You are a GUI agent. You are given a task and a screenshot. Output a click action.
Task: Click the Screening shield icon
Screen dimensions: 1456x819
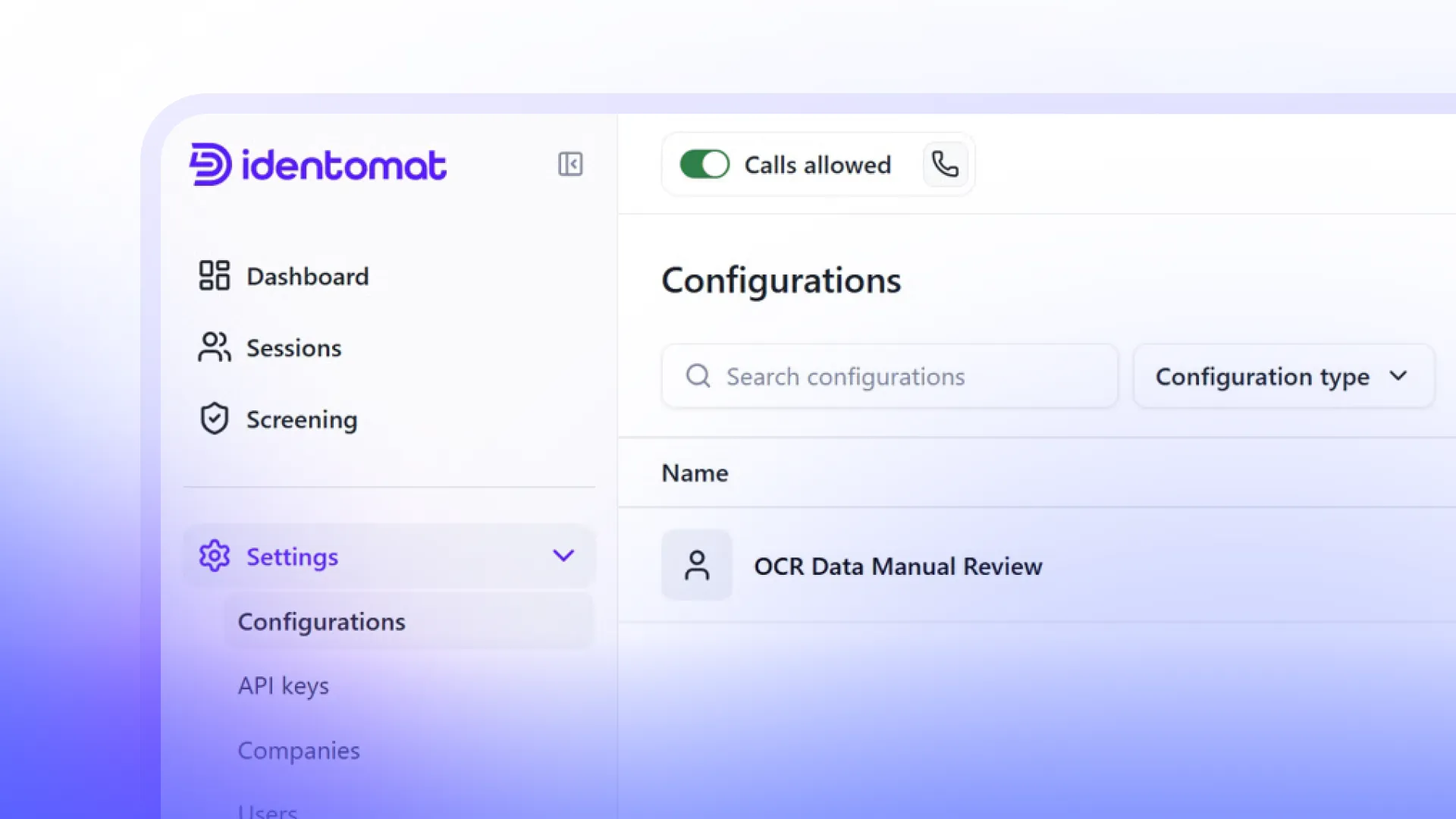(214, 419)
